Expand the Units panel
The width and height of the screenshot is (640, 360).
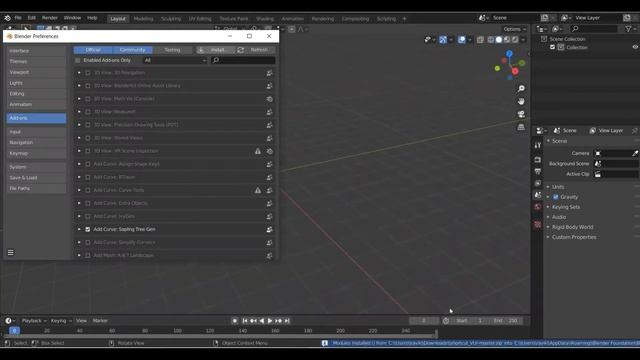click(558, 187)
